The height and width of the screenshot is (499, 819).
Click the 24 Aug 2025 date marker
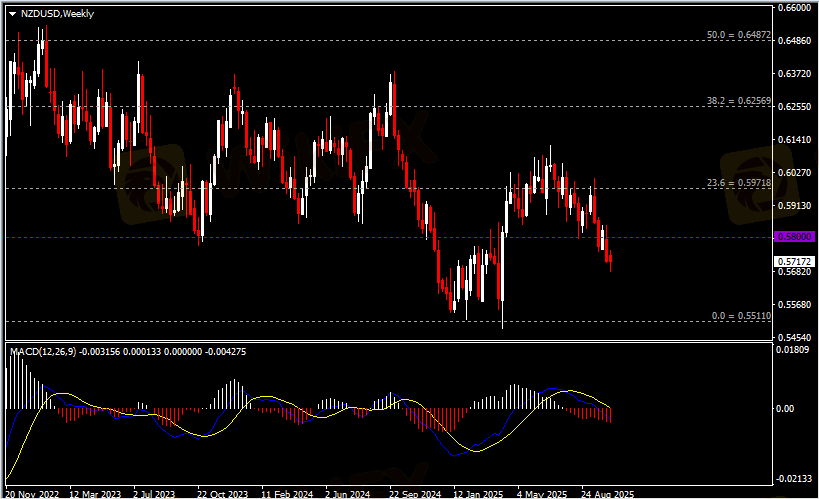(x=606, y=493)
